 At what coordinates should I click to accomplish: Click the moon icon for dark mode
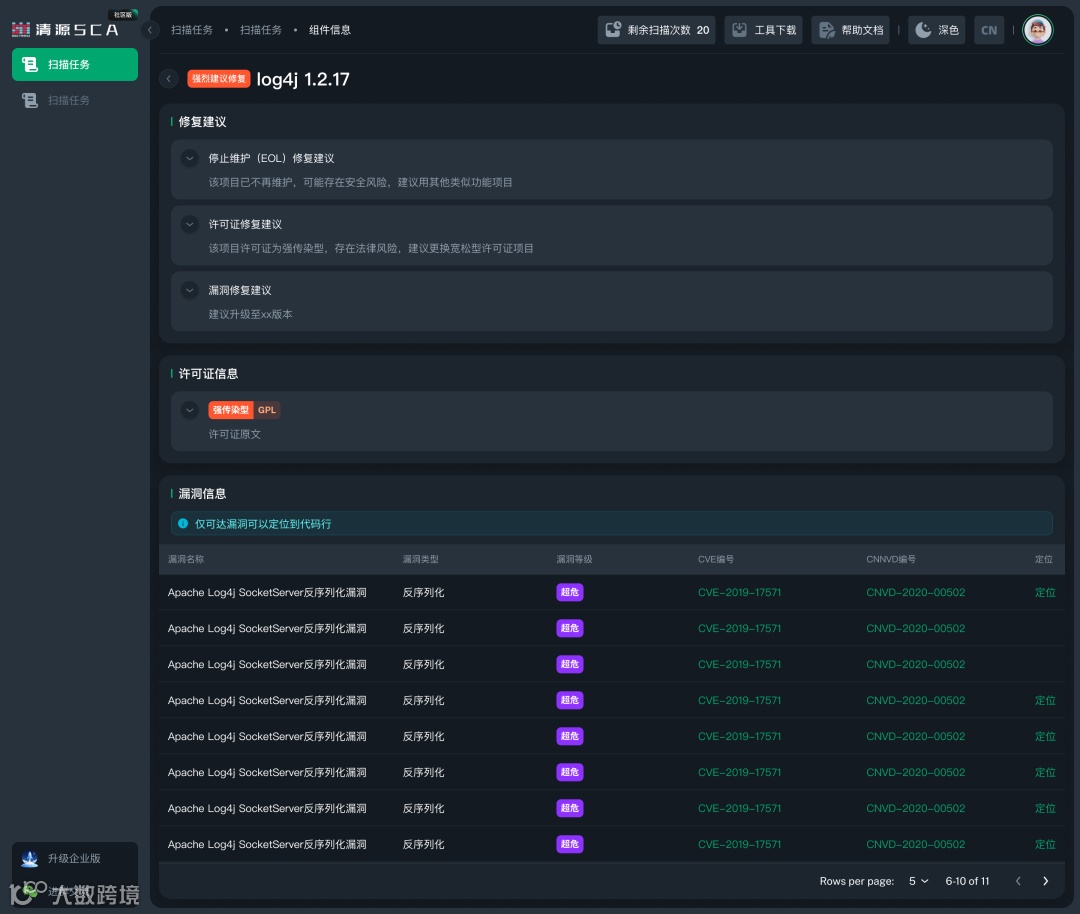(923, 30)
